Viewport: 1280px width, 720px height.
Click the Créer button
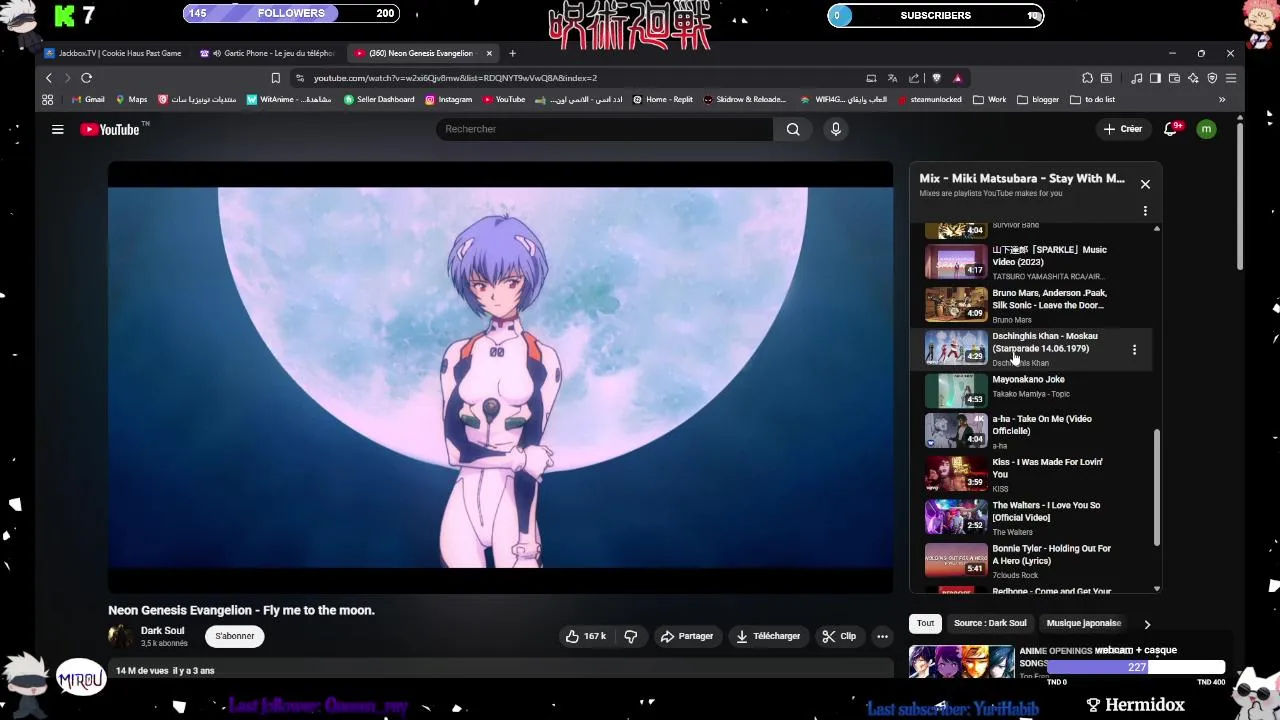click(1123, 129)
